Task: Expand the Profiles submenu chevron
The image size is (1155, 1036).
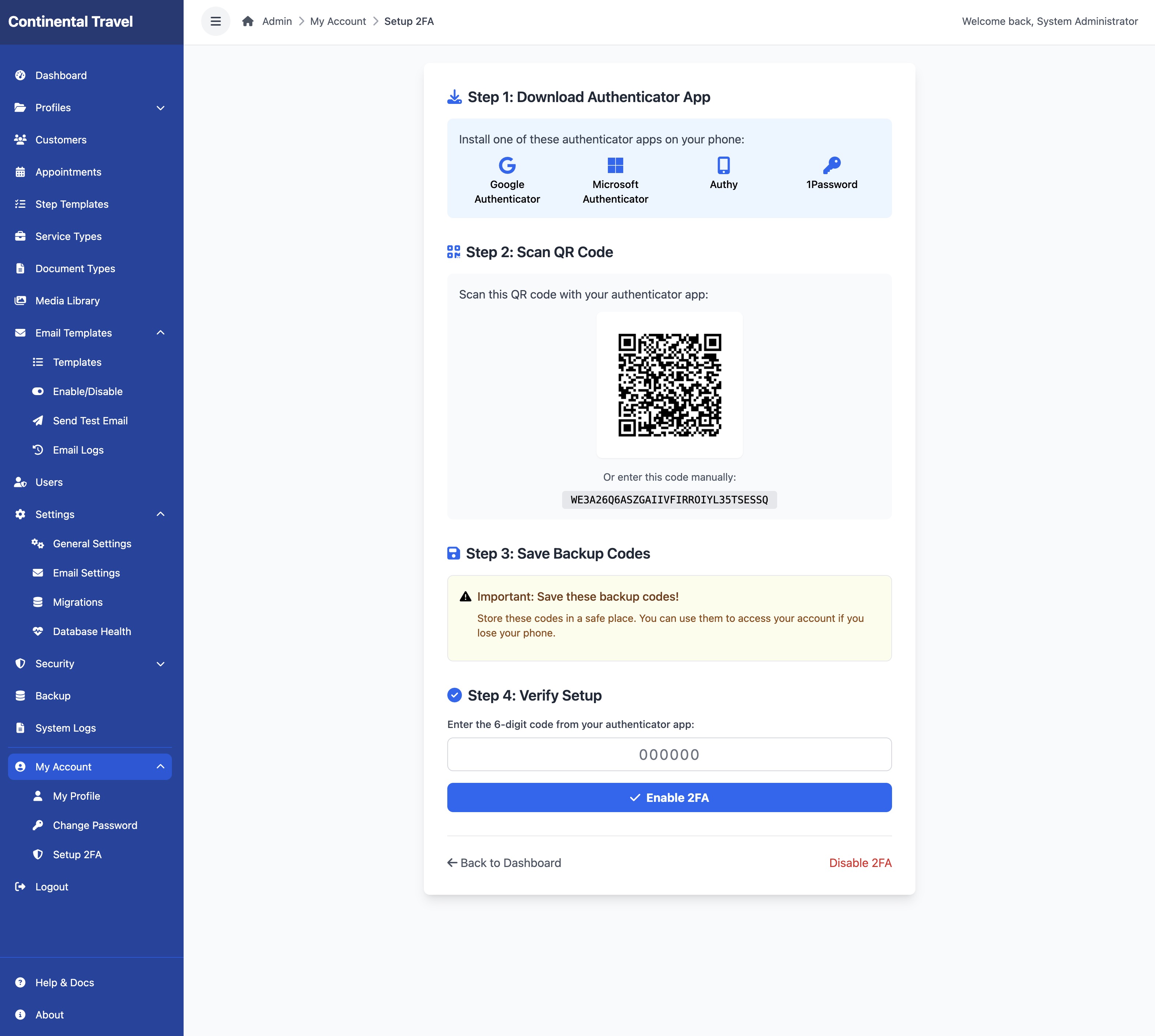Action: [x=161, y=108]
